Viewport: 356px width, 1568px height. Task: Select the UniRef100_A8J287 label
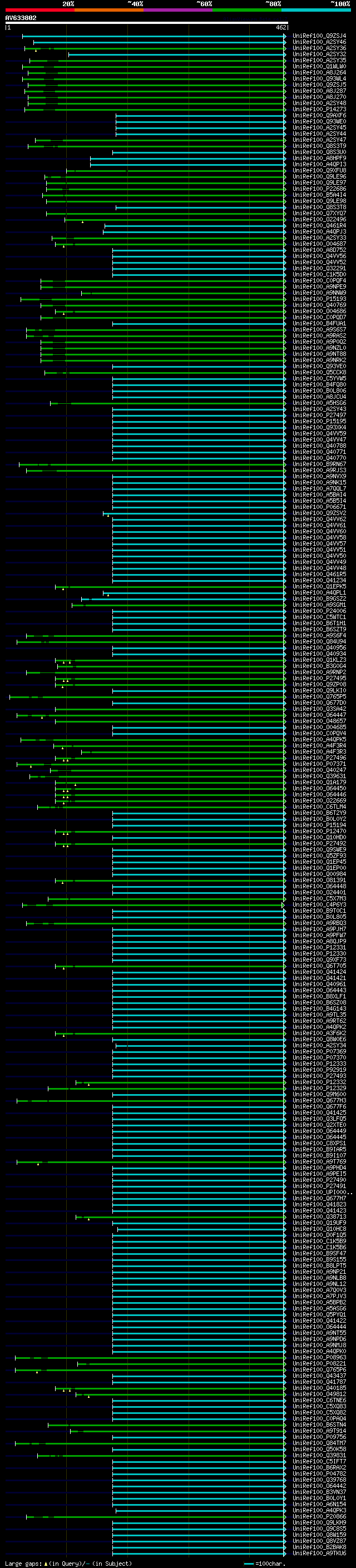[x=319, y=91]
